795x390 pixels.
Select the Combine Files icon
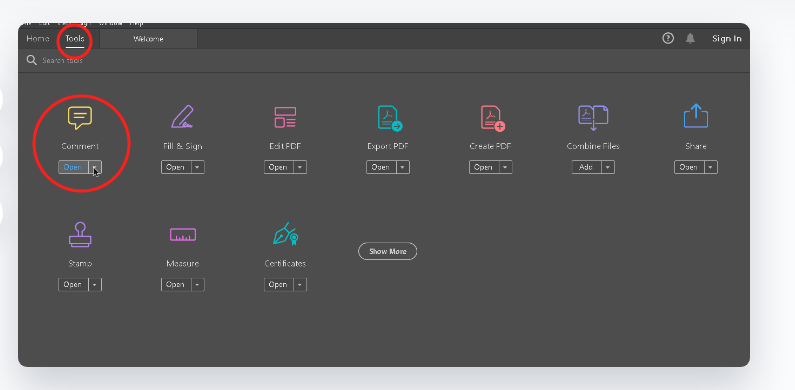click(x=593, y=118)
